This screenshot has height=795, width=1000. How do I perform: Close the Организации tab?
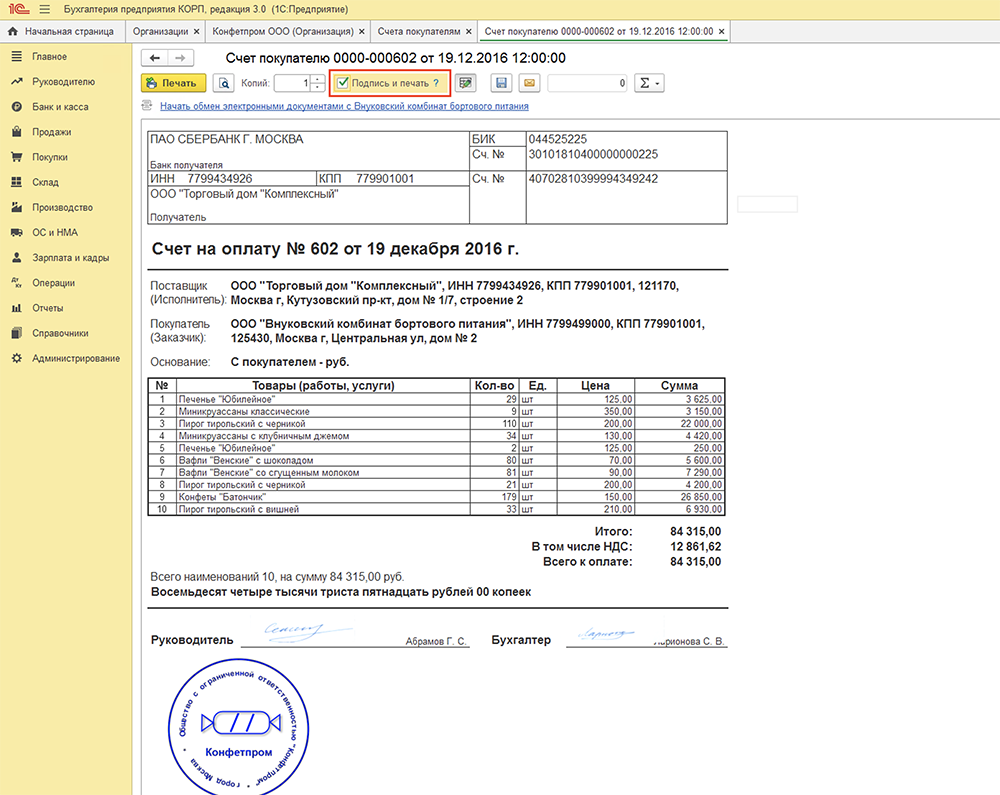coord(196,31)
